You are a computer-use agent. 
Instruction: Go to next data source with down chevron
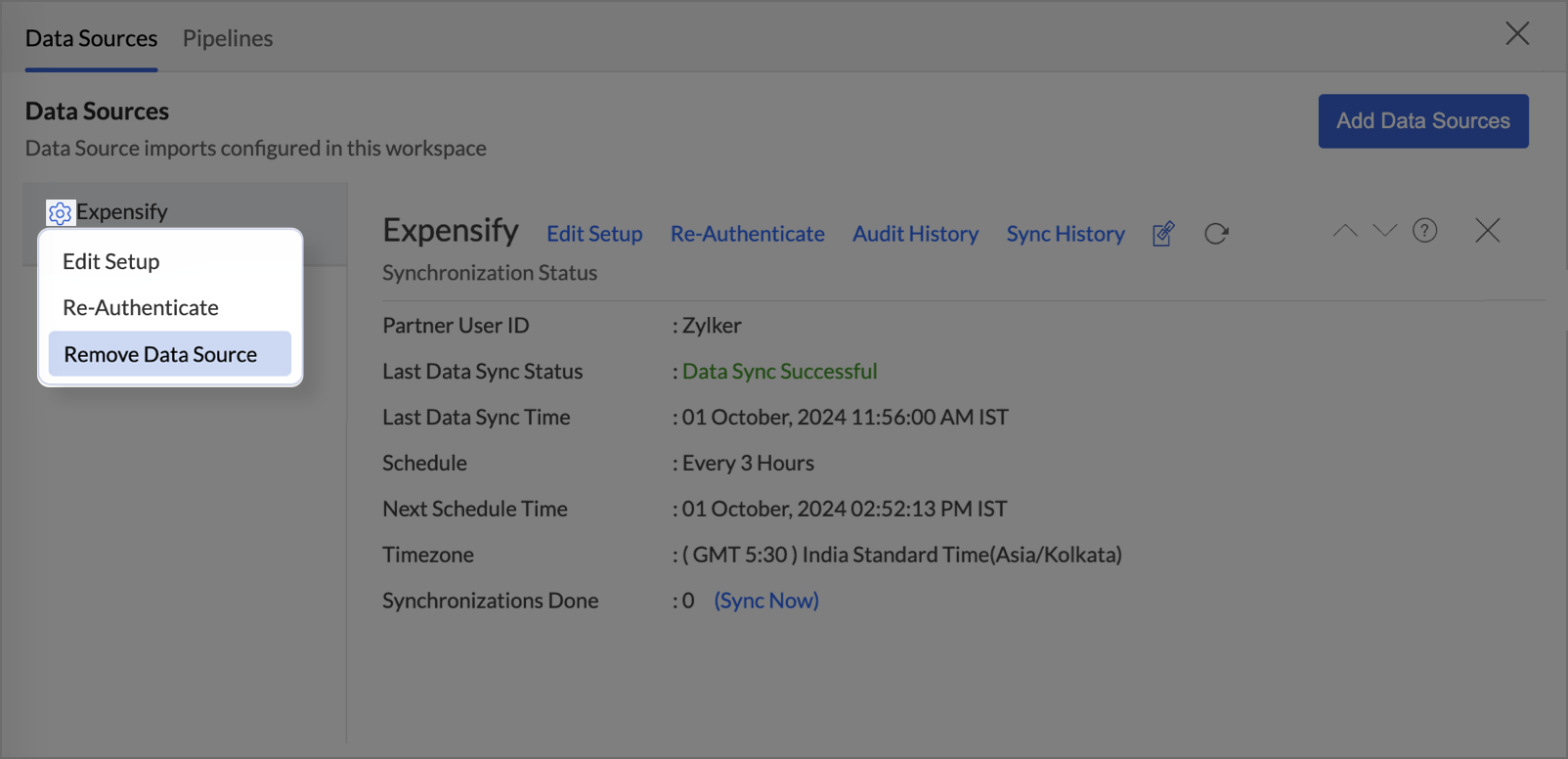[x=1384, y=231]
